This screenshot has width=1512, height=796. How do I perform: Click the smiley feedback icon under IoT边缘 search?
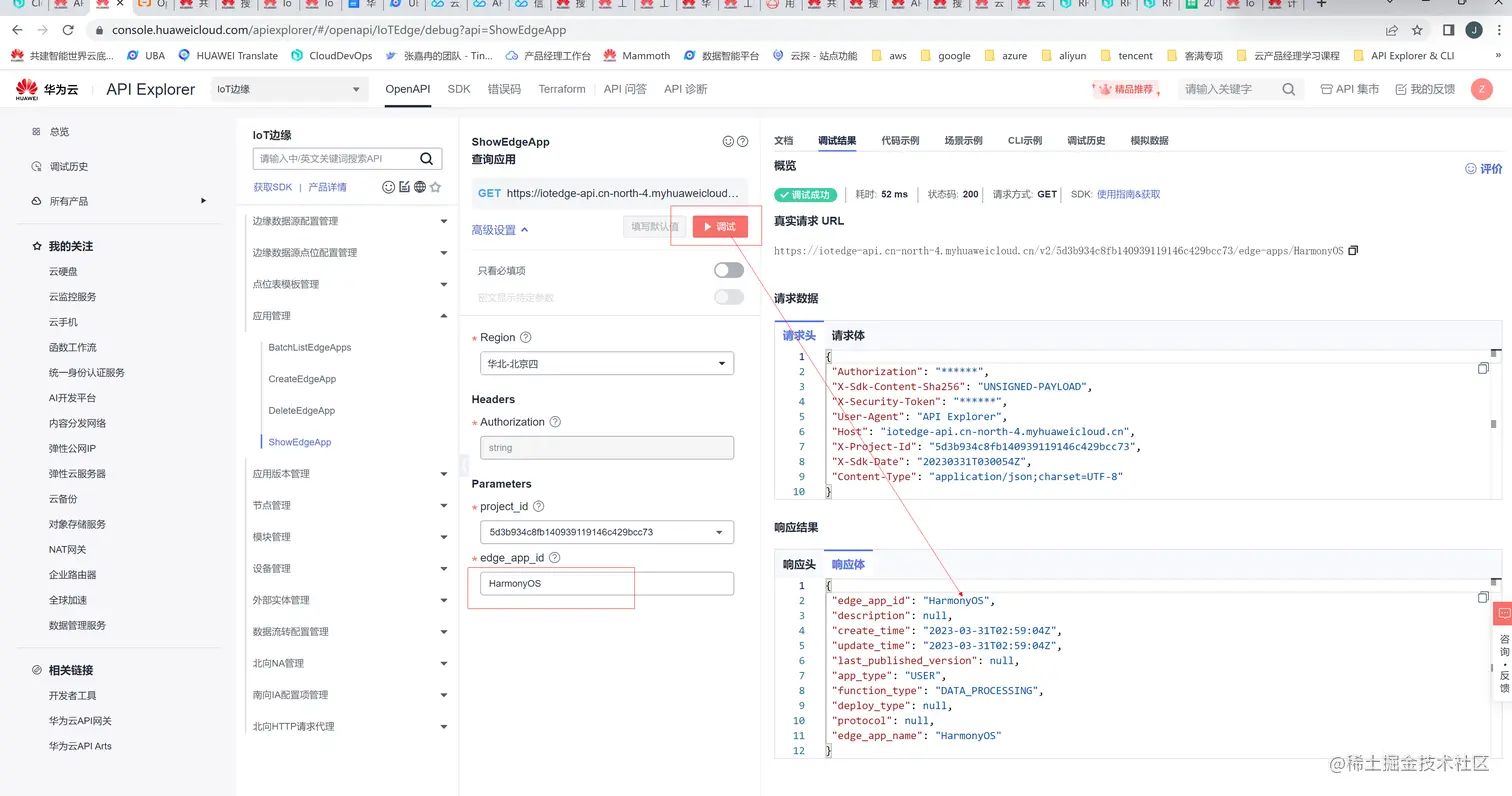click(x=389, y=187)
